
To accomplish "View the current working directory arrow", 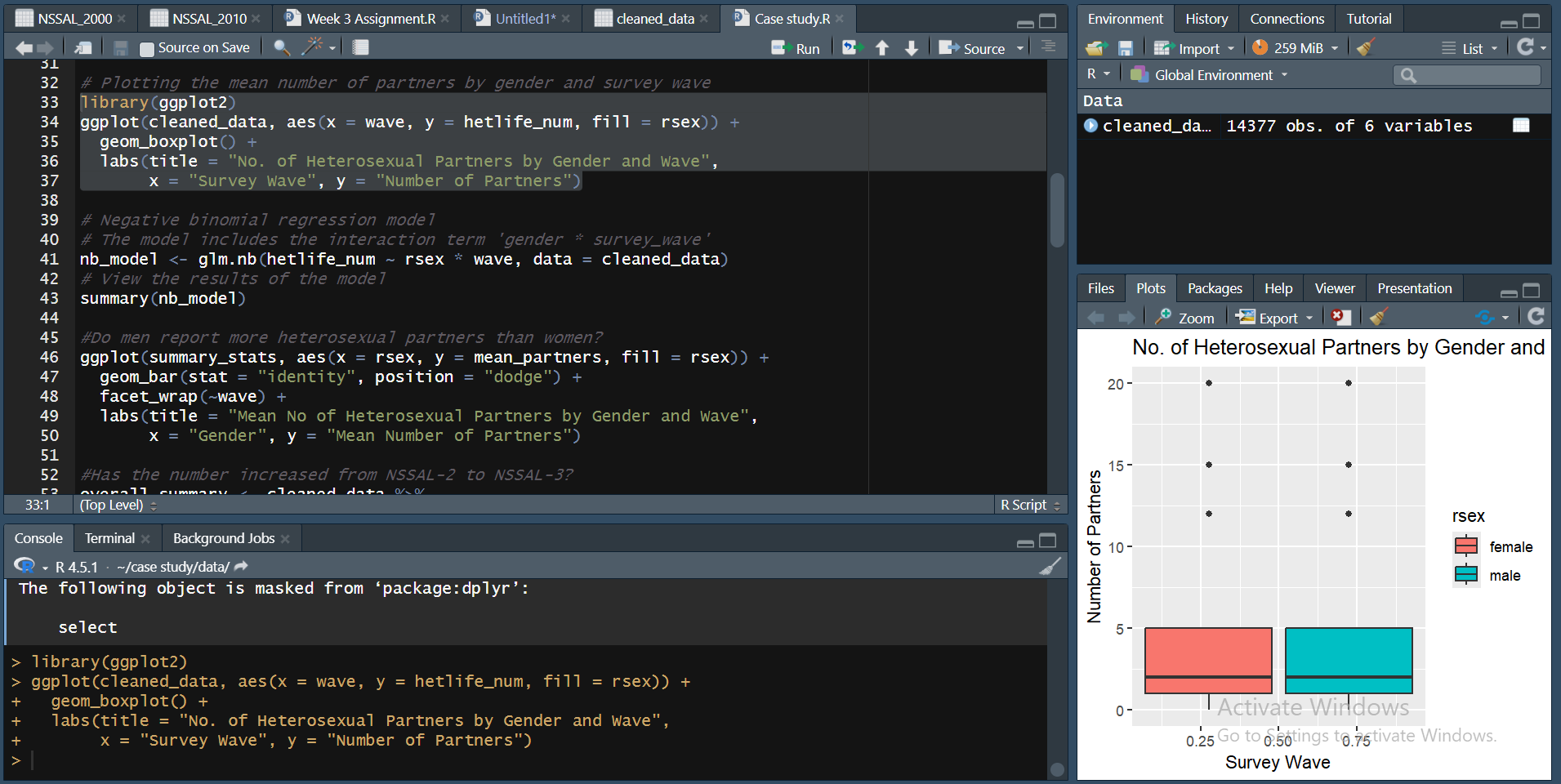I will click(x=241, y=566).
